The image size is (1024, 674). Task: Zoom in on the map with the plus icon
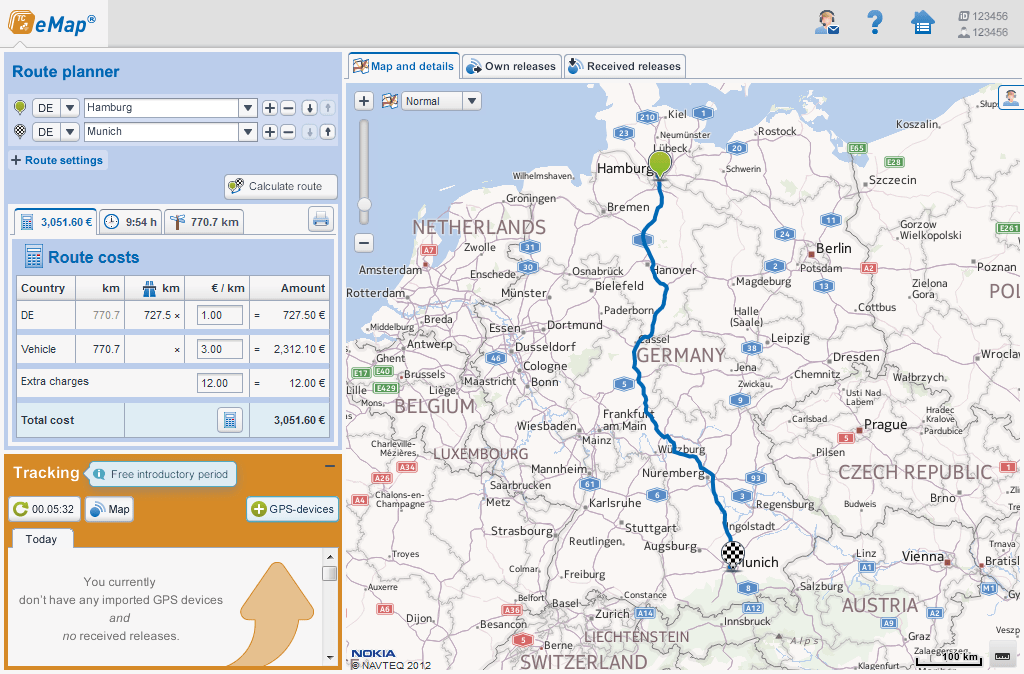coord(364,101)
